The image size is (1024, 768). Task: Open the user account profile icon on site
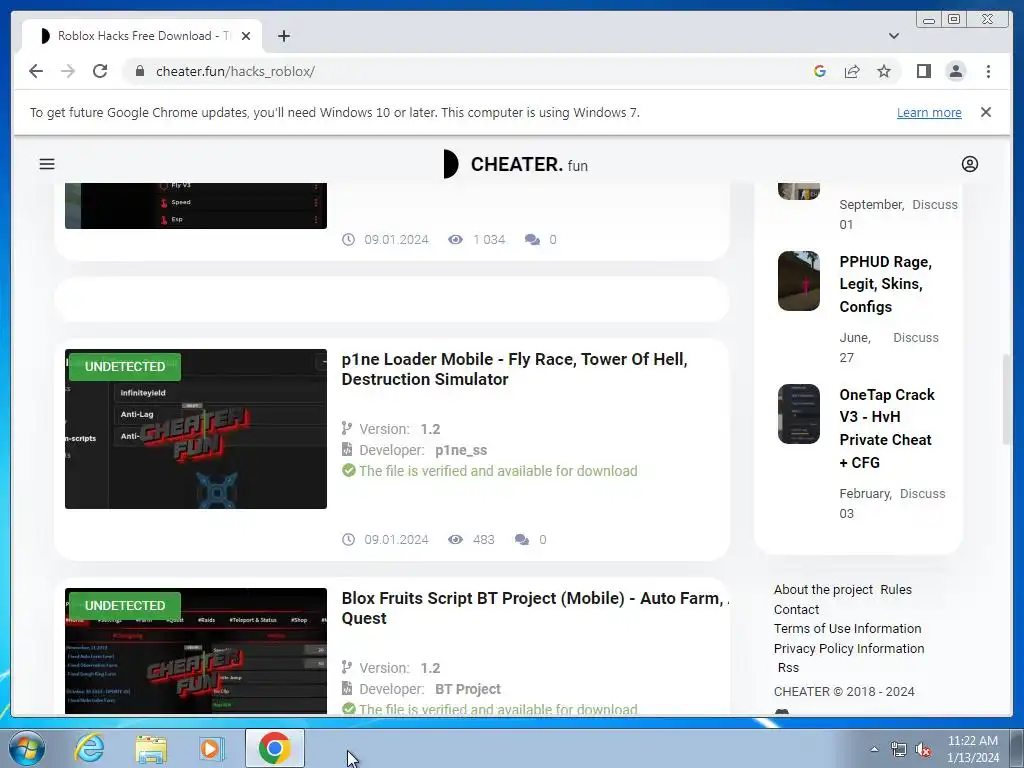pos(970,164)
